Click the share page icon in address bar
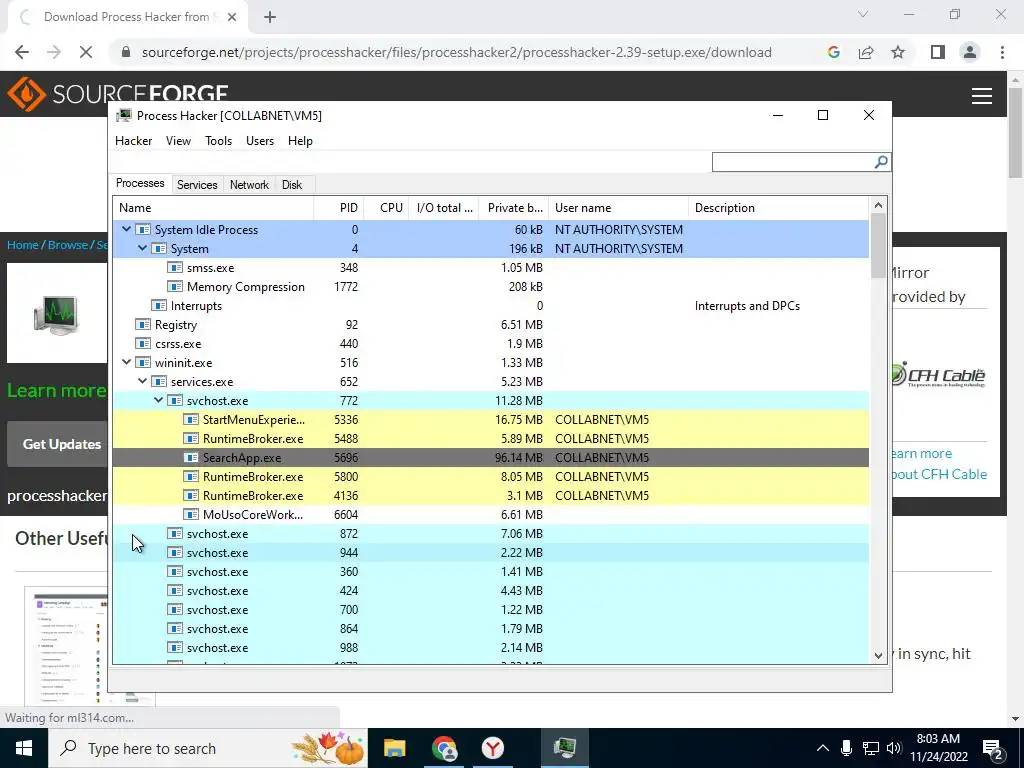Image resolution: width=1024 pixels, height=768 pixels. tap(866, 52)
